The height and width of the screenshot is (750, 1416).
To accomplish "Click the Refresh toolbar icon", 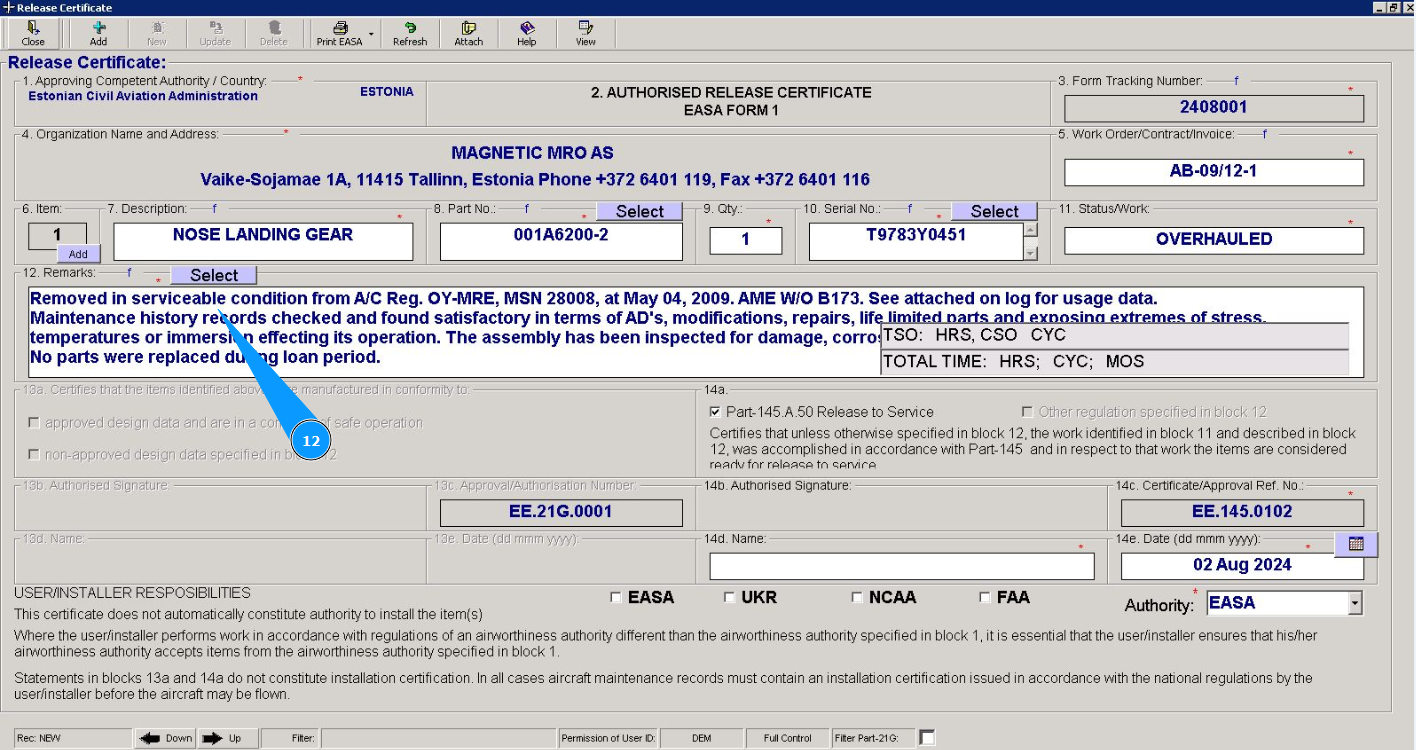I will (410, 33).
